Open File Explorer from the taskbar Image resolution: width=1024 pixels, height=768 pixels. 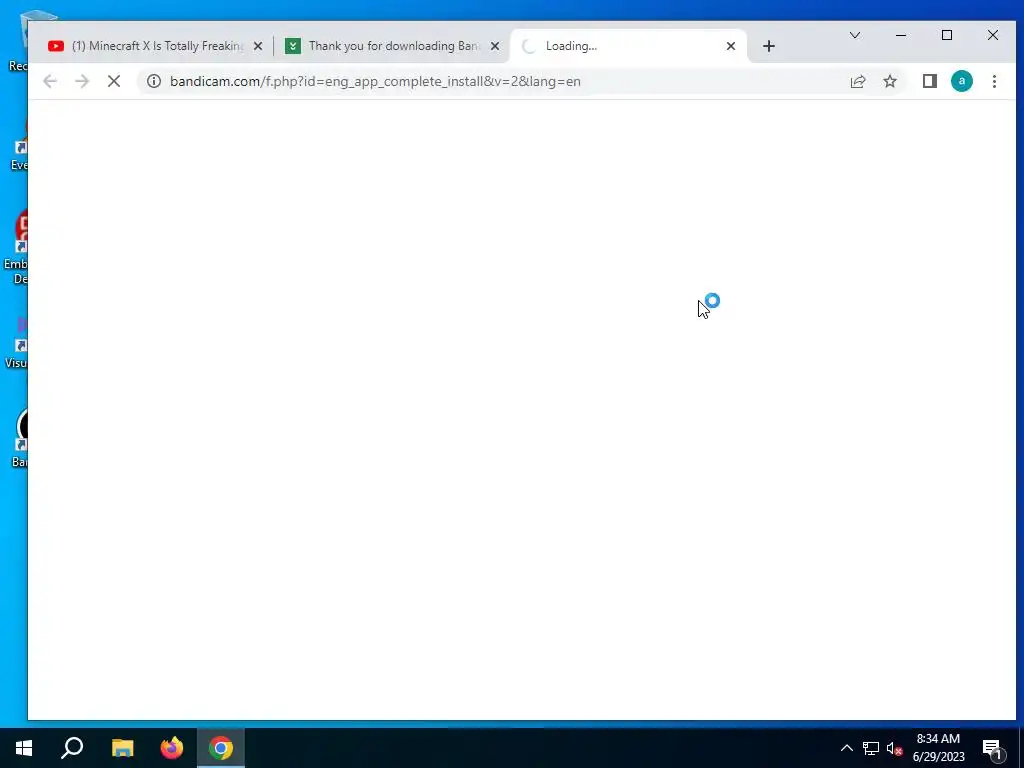coord(122,748)
